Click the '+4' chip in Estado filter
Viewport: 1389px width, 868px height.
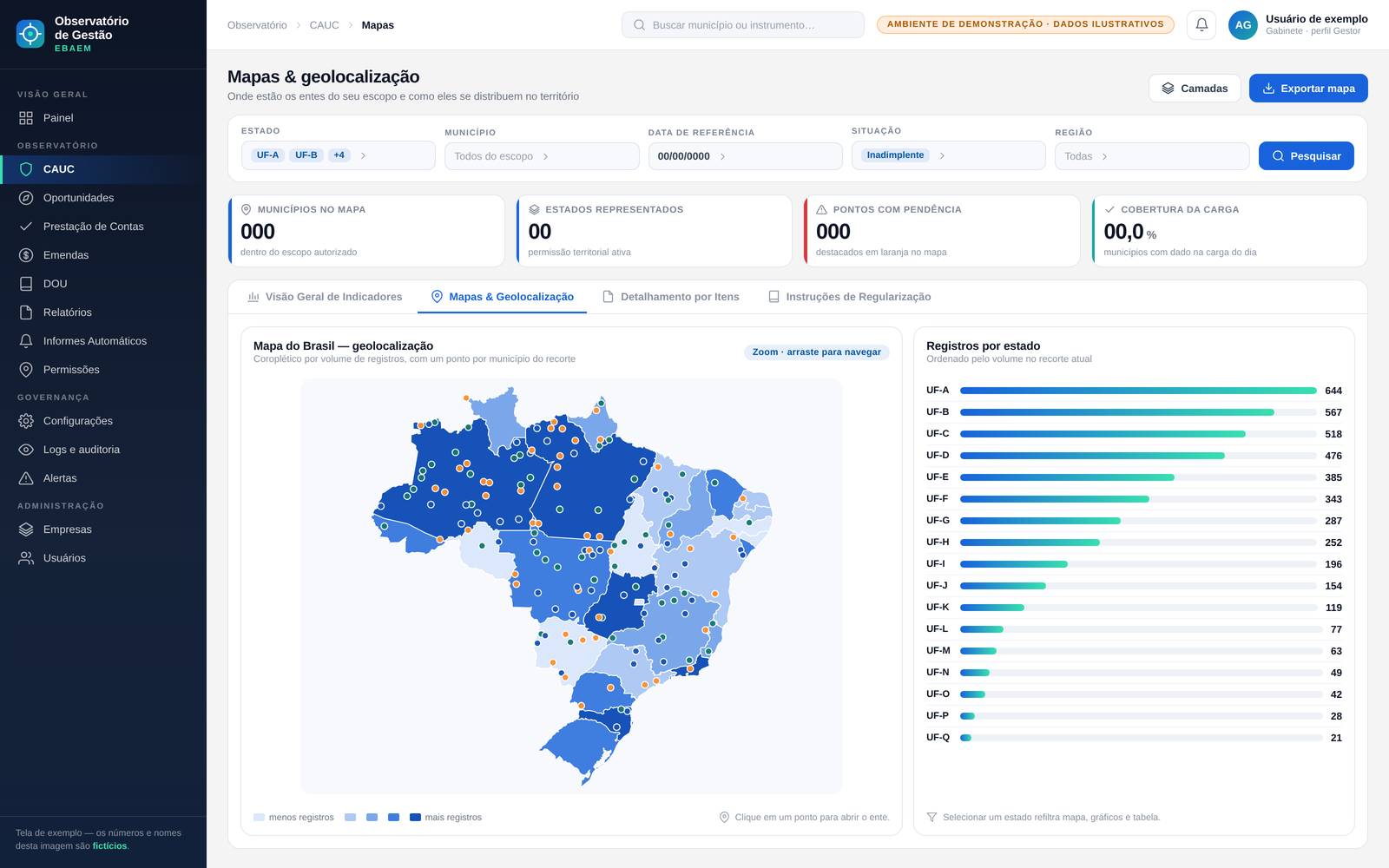pos(339,155)
